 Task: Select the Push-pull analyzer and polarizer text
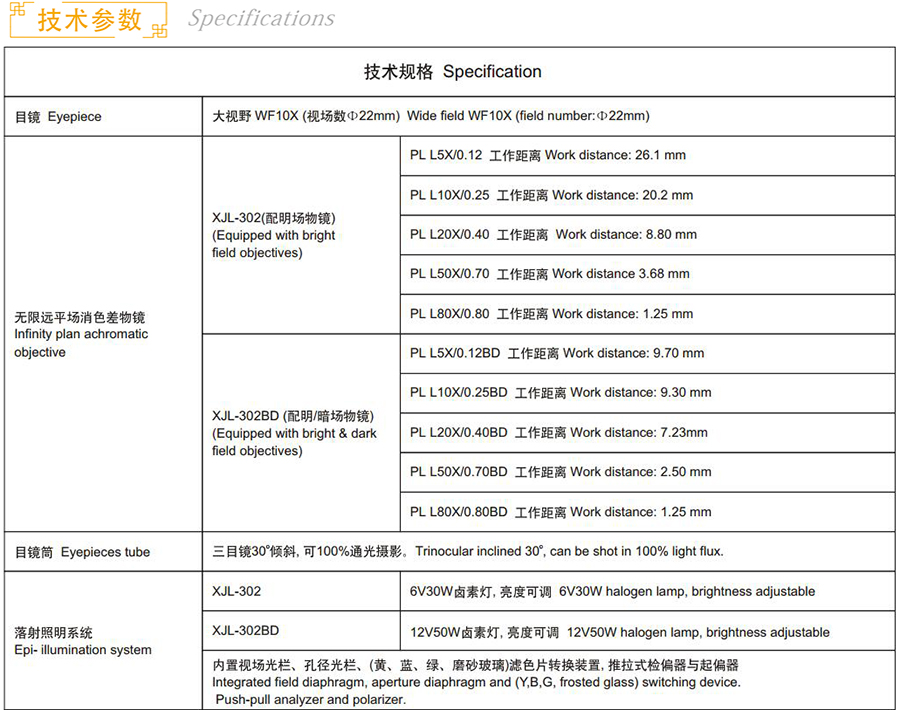click(310, 699)
